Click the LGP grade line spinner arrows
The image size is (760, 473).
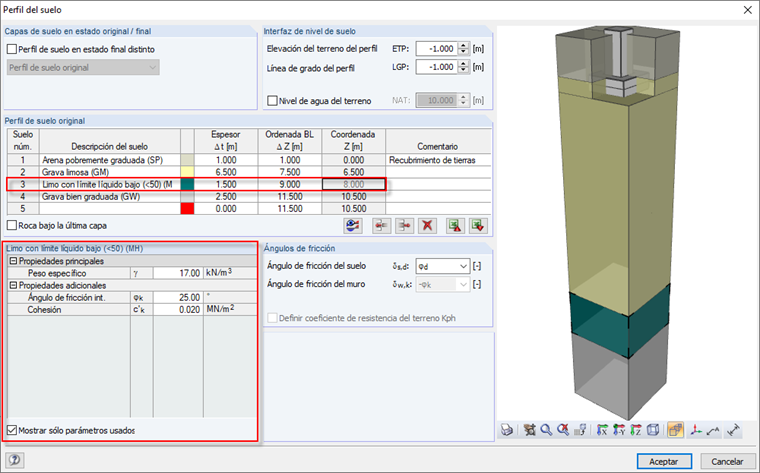tap(464, 67)
